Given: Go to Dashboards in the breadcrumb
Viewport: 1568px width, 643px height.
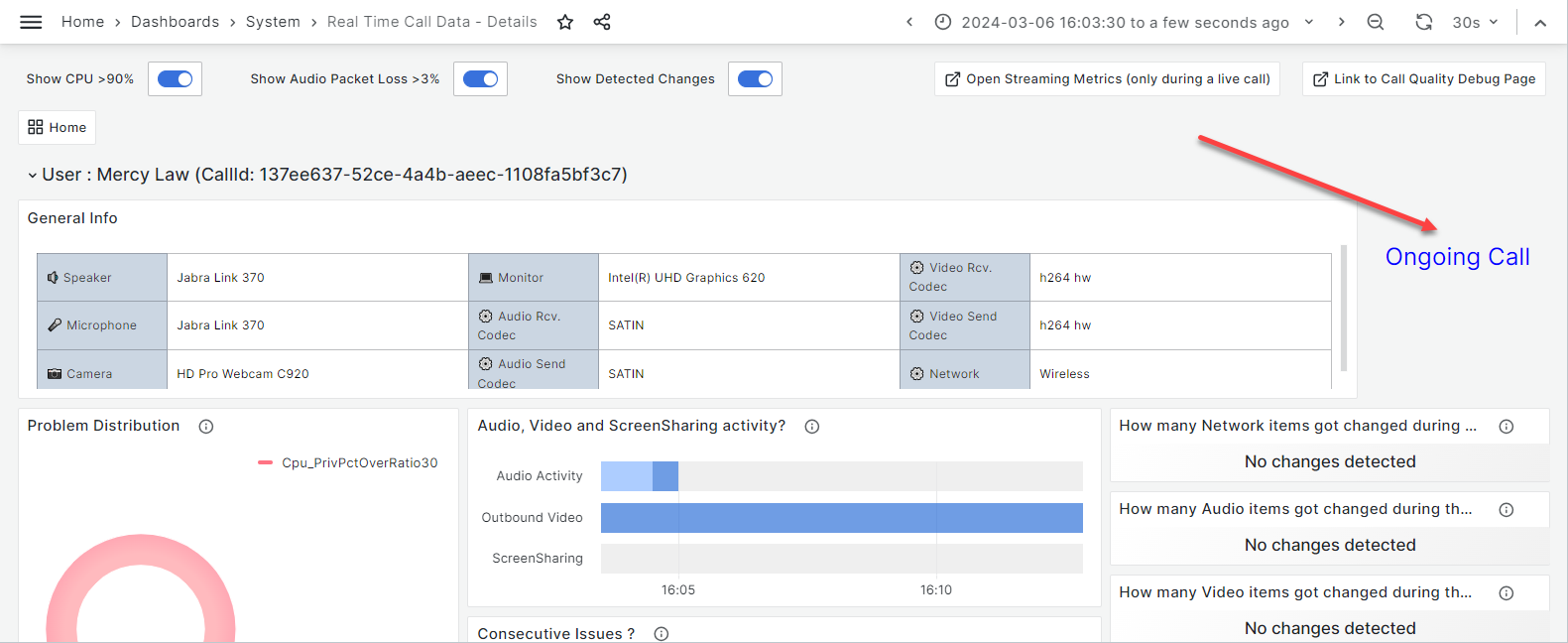Looking at the screenshot, I should (175, 22).
